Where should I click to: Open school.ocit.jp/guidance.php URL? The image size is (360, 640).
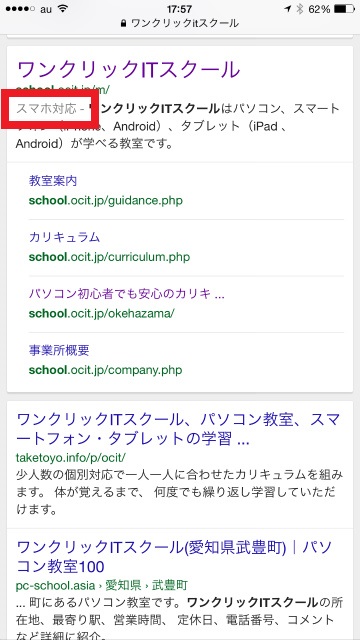[x=106, y=201]
